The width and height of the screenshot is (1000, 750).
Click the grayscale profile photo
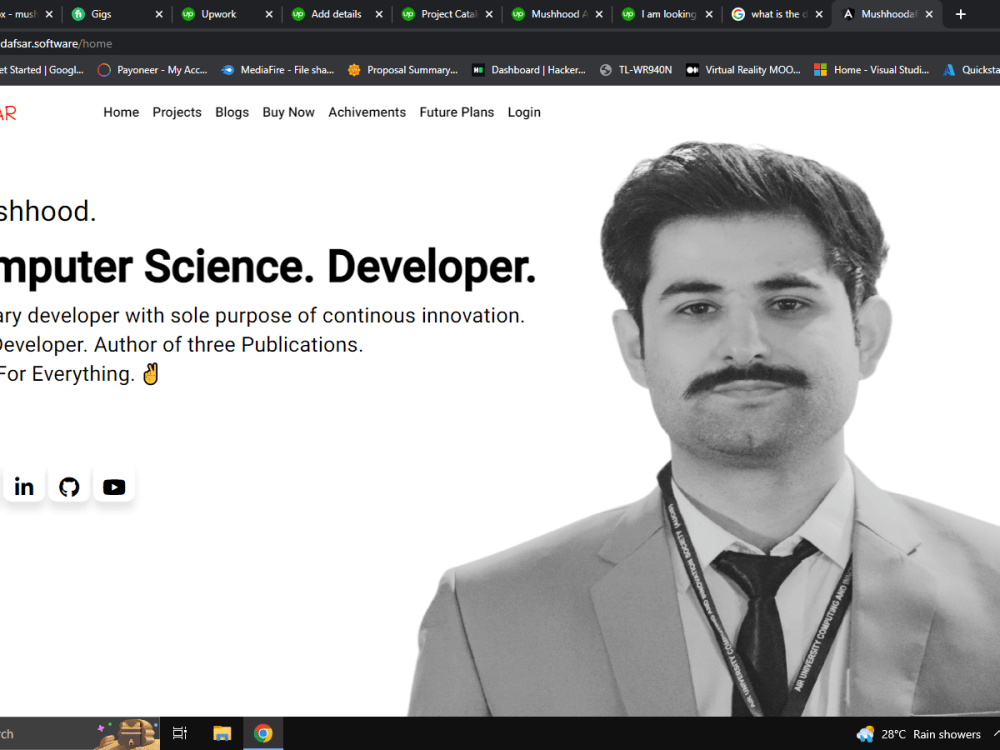pyautogui.click(x=703, y=429)
